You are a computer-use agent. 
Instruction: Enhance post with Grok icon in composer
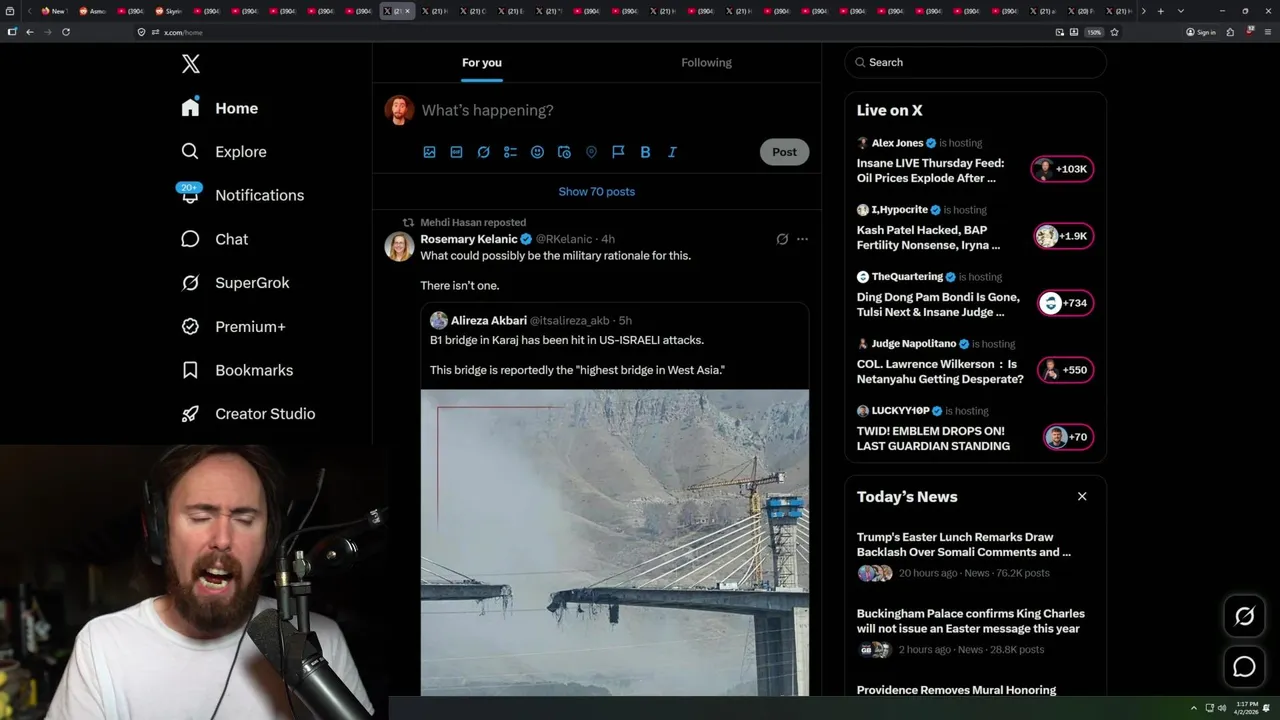[483, 152]
